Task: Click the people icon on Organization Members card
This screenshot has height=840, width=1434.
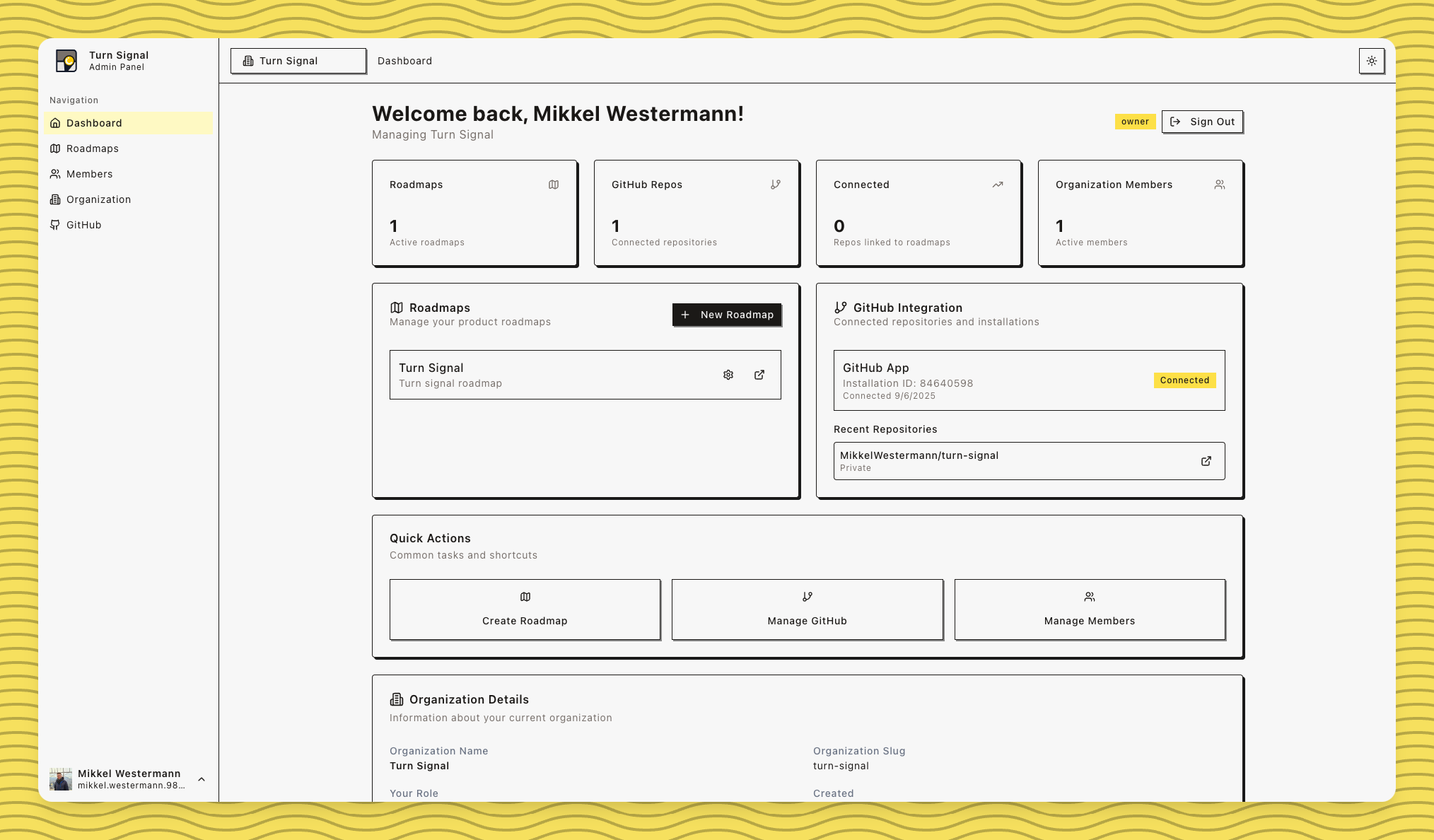Action: click(1220, 185)
